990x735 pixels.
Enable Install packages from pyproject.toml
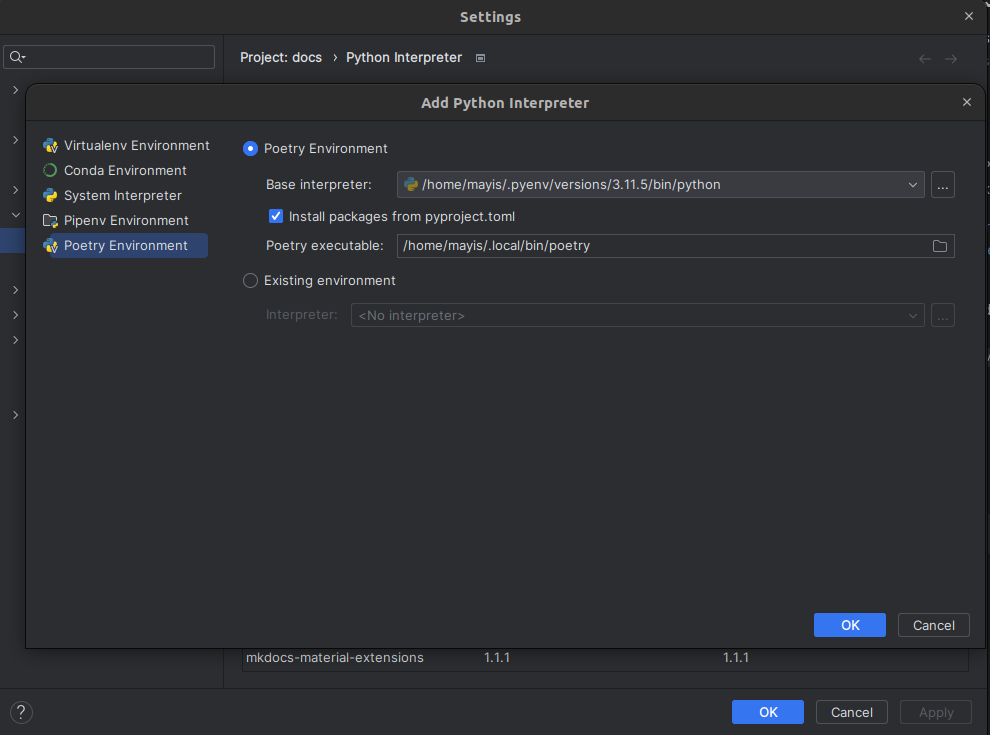[x=275, y=216]
